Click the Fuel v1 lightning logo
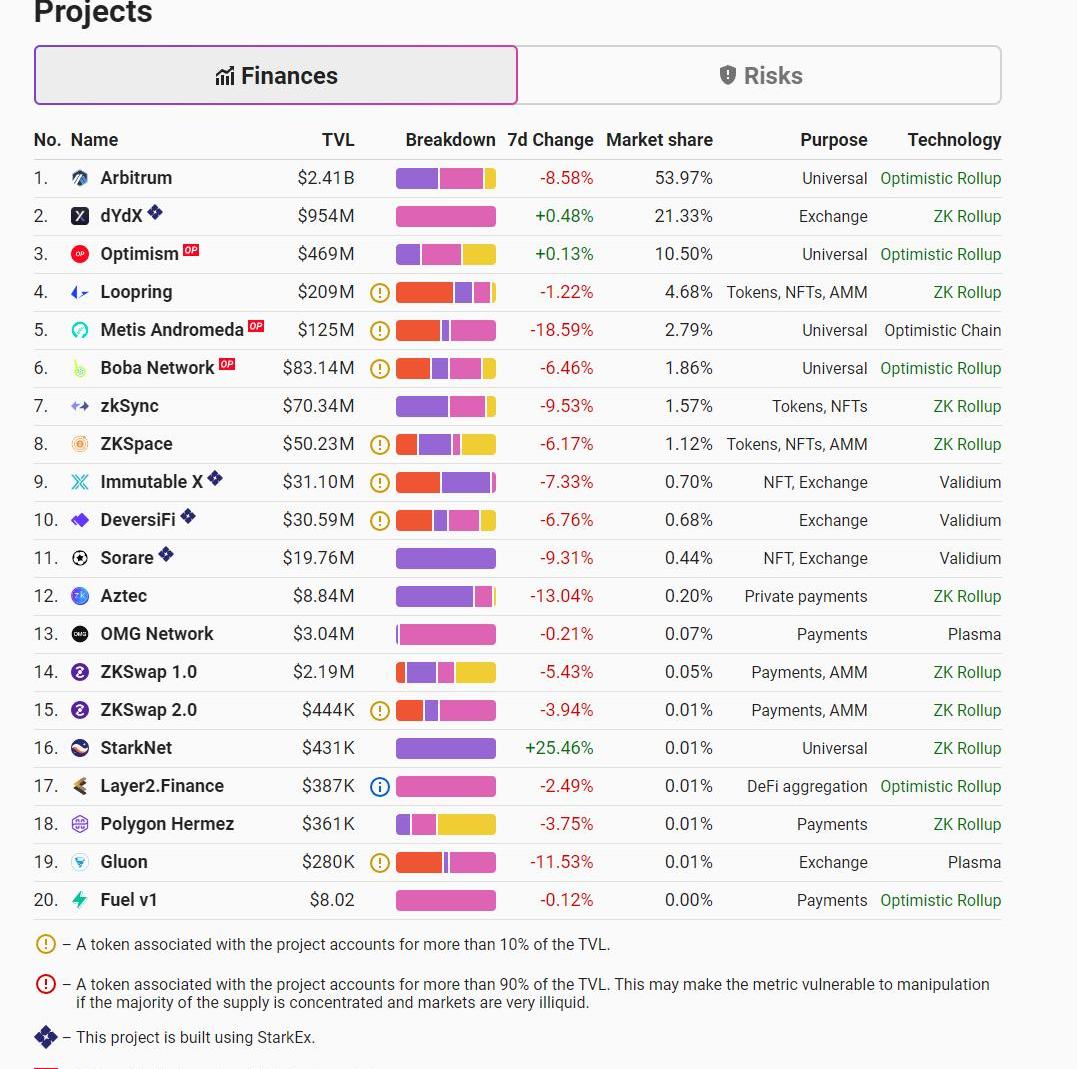Screen dimensions: 1077x1069 (x=80, y=900)
